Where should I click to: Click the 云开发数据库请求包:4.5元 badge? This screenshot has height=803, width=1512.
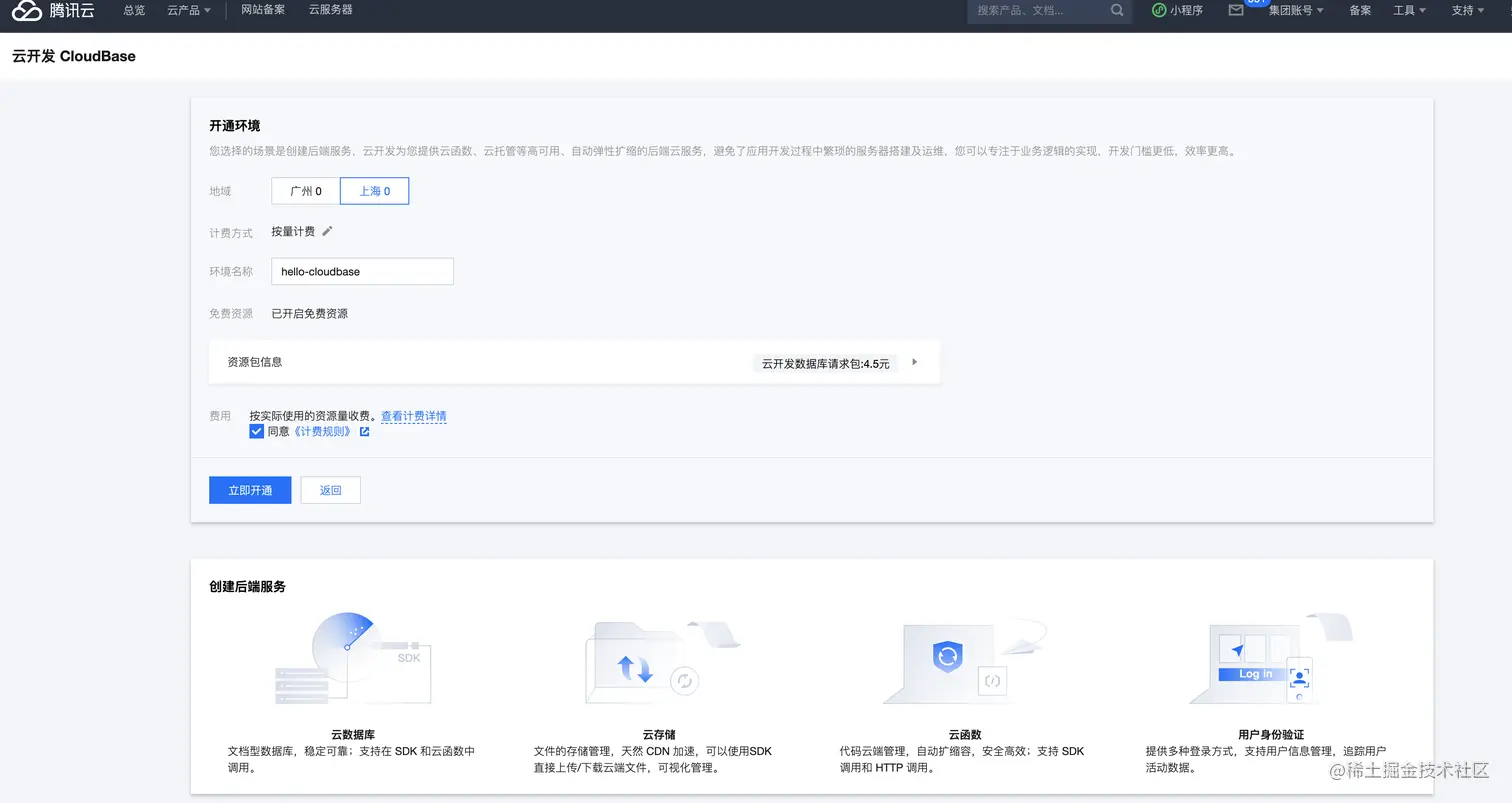[x=823, y=364]
